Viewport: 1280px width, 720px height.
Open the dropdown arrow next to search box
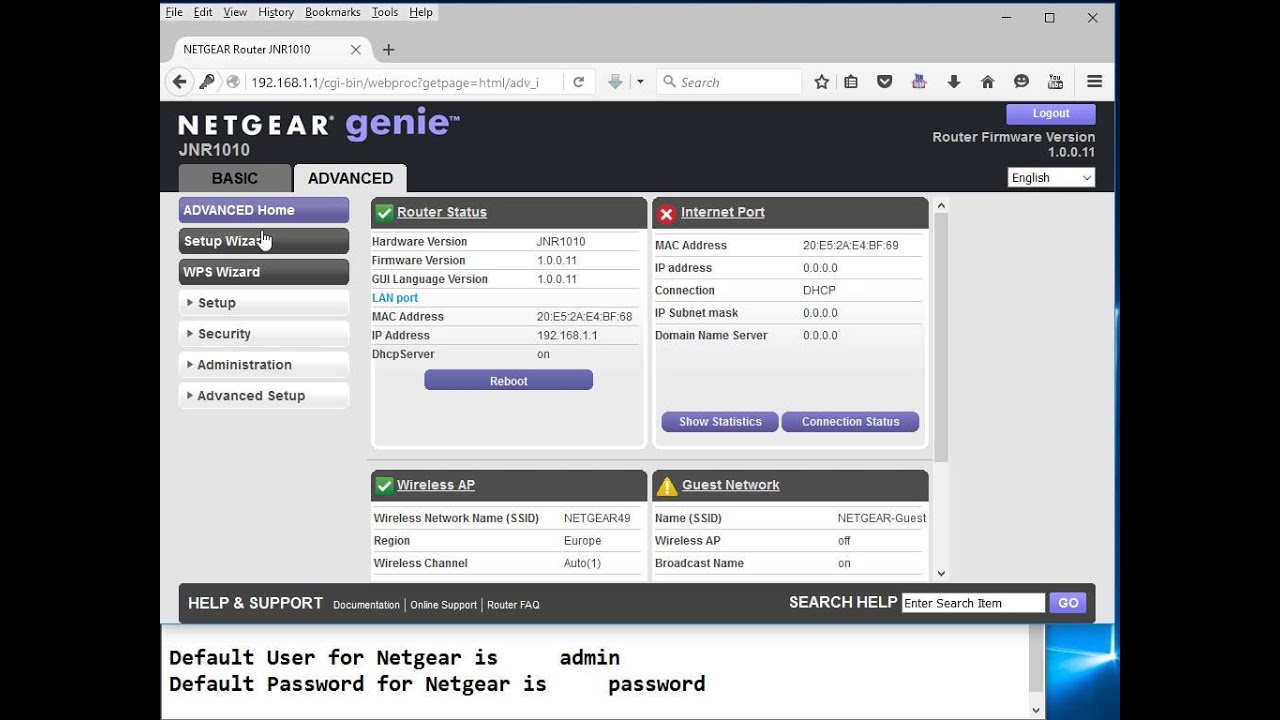pos(640,82)
